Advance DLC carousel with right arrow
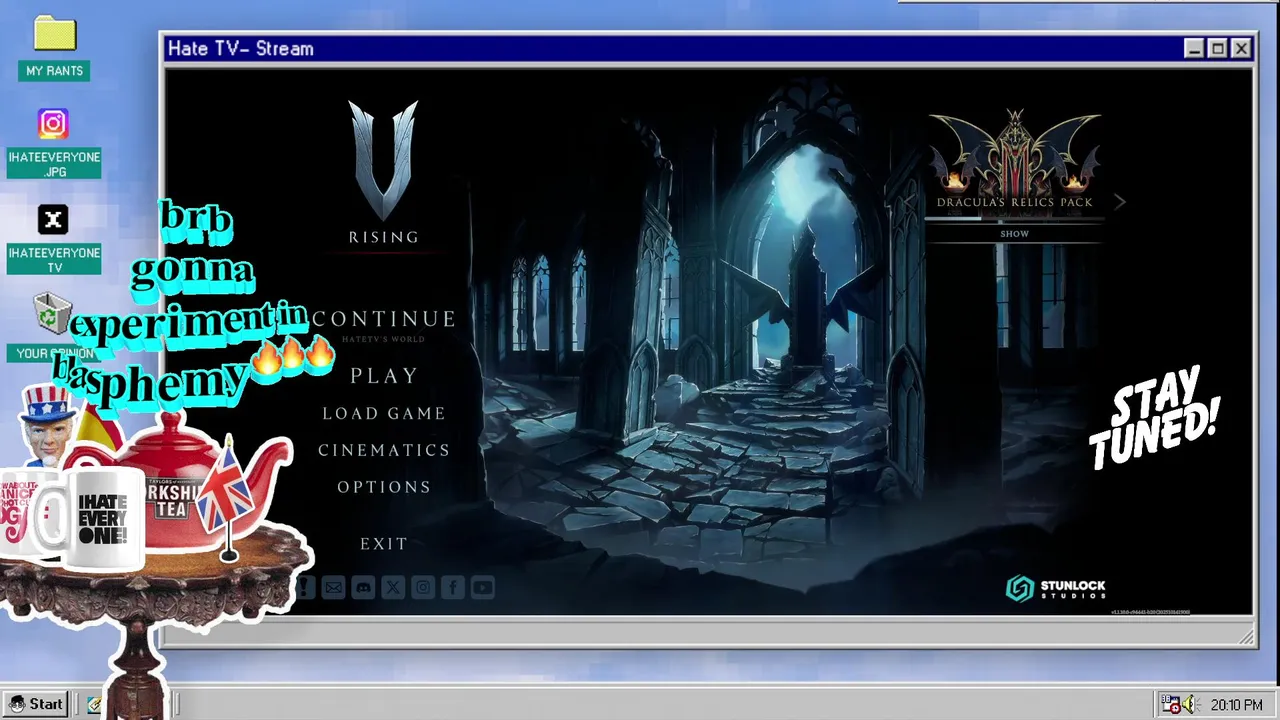The image size is (1280, 720). point(1120,202)
